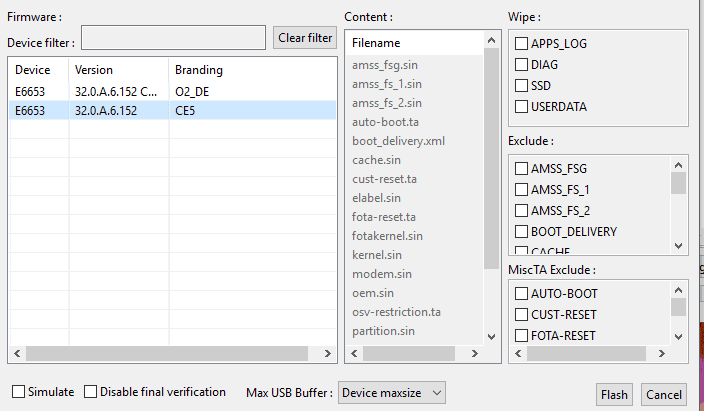Viewport: 704px width, 411px height.
Task: Enable the DIAG wipe checkbox
Action: coord(521,65)
